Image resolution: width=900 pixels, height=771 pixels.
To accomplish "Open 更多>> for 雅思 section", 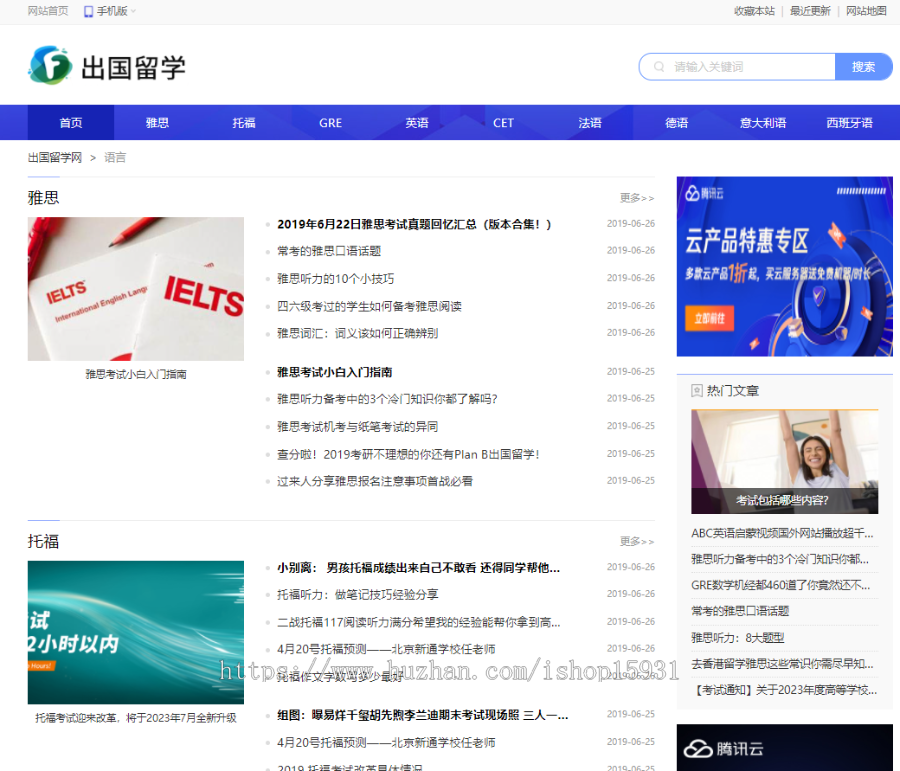I will tap(637, 197).
